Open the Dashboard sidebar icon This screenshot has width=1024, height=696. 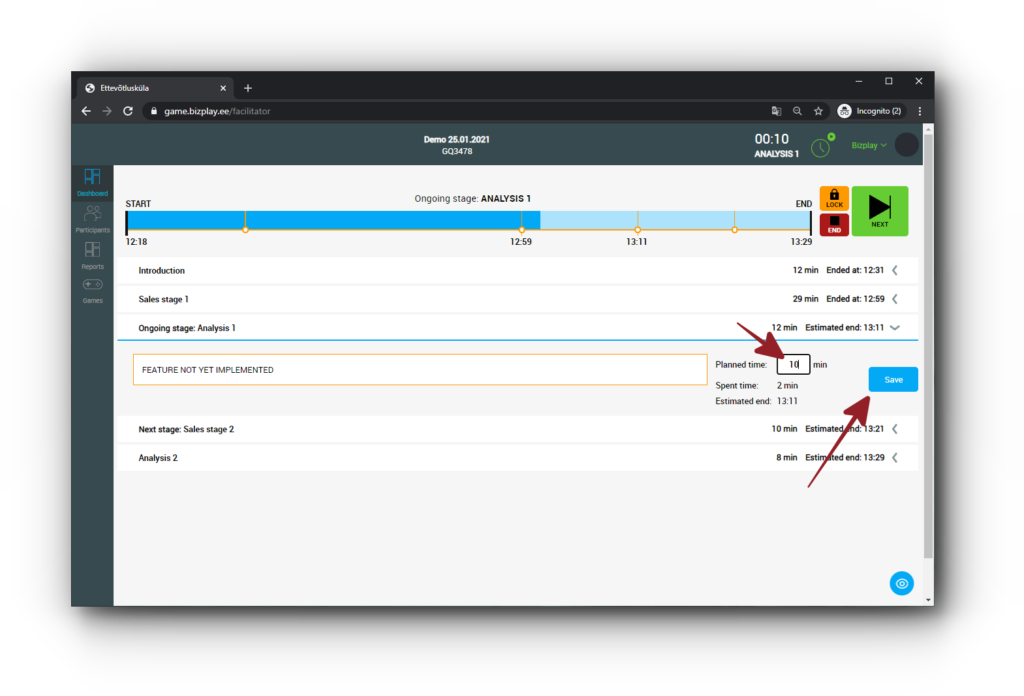click(92, 182)
